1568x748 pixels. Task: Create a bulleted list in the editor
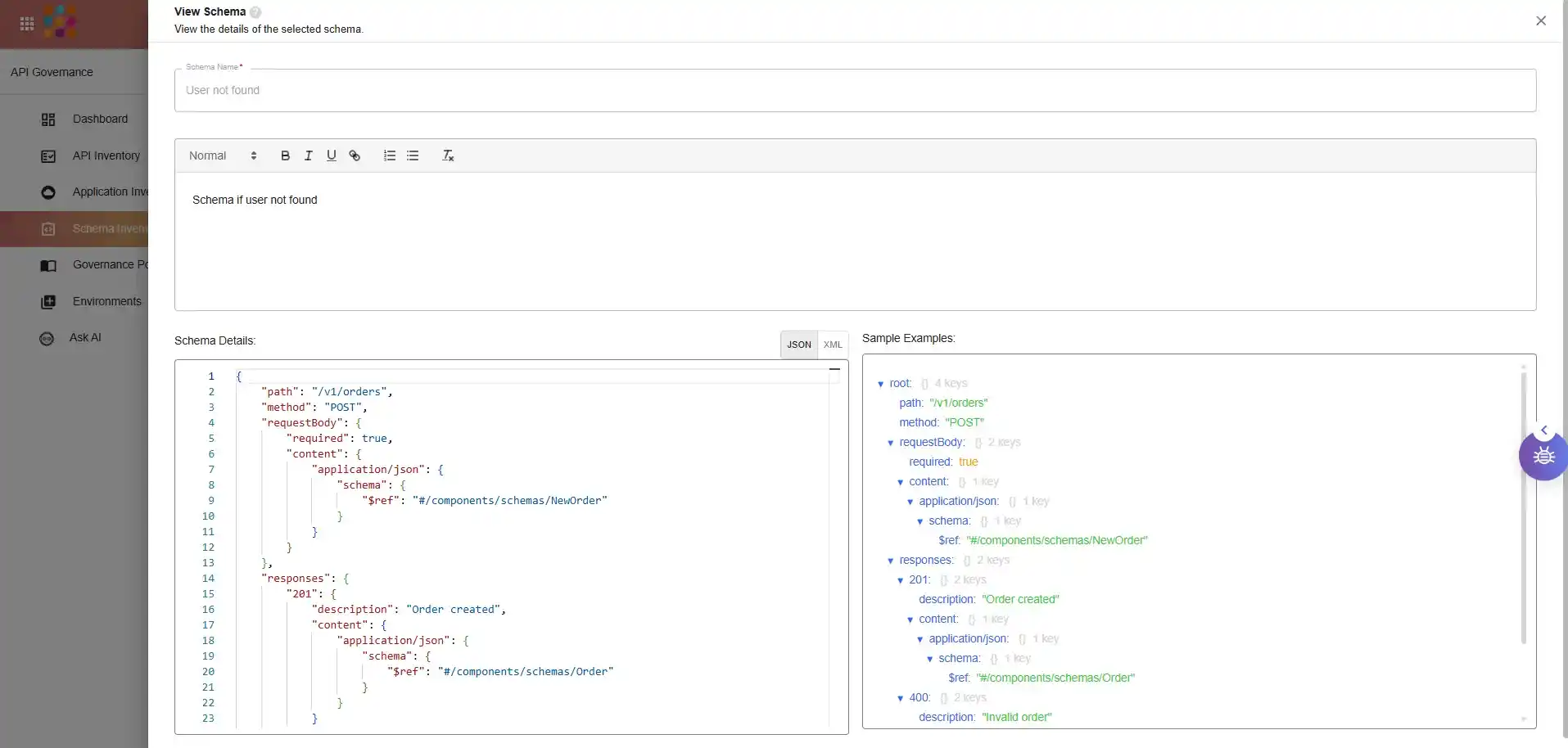(413, 155)
